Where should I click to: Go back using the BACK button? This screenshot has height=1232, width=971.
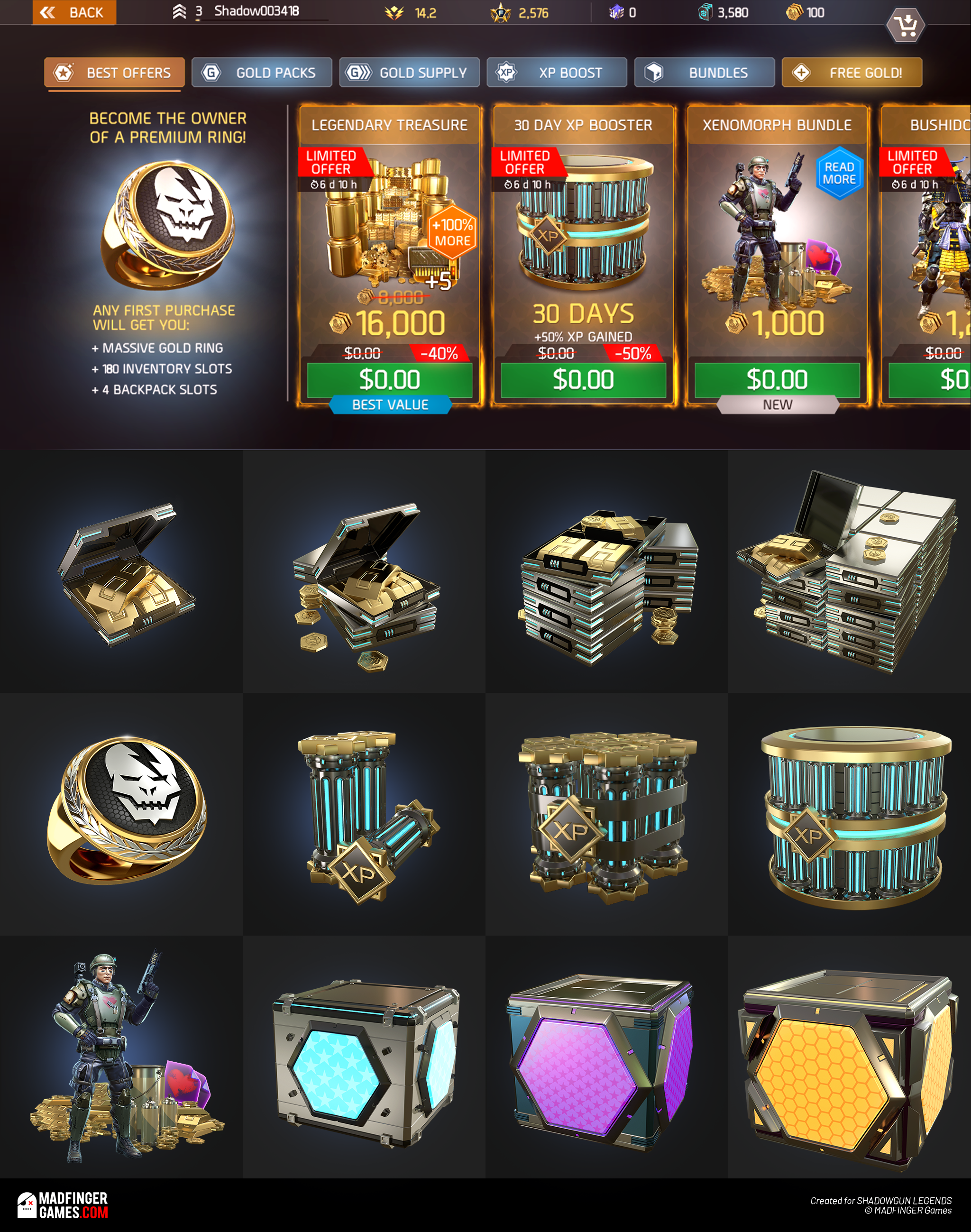click(x=74, y=12)
